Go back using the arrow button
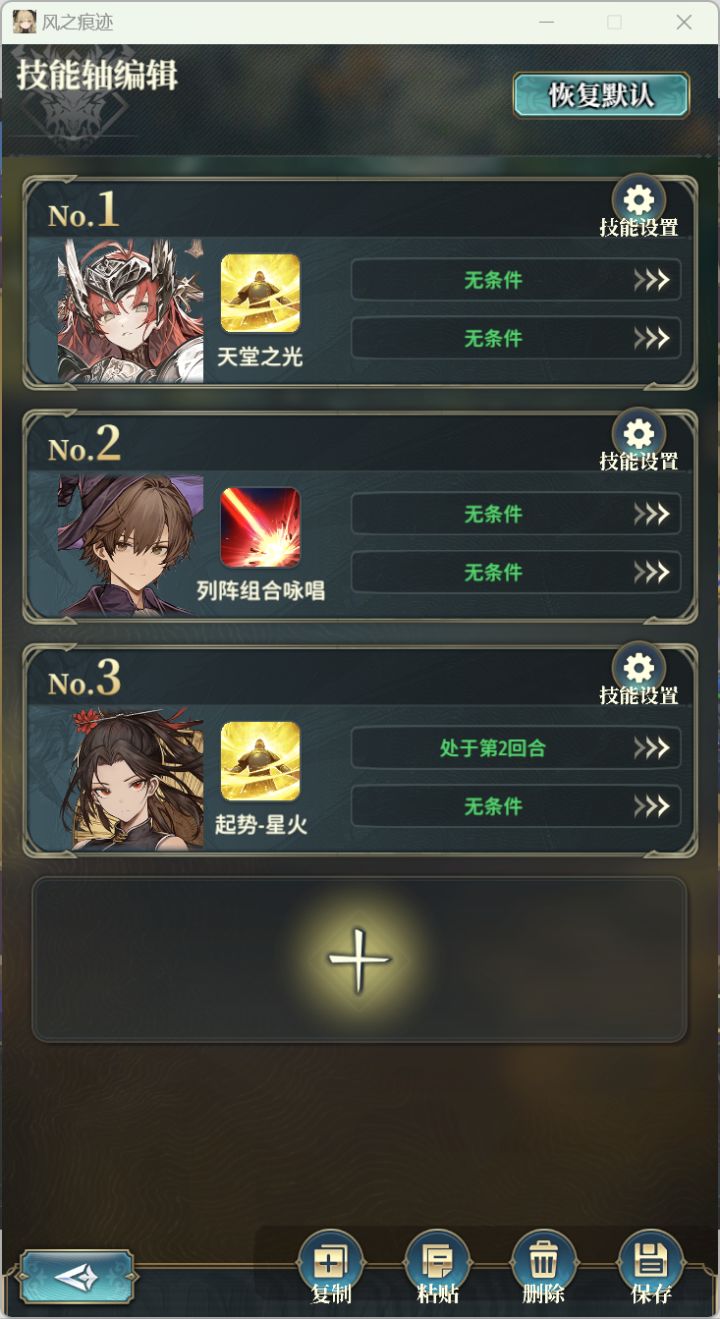Viewport: 720px width, 1319px height. [77, 1276]
